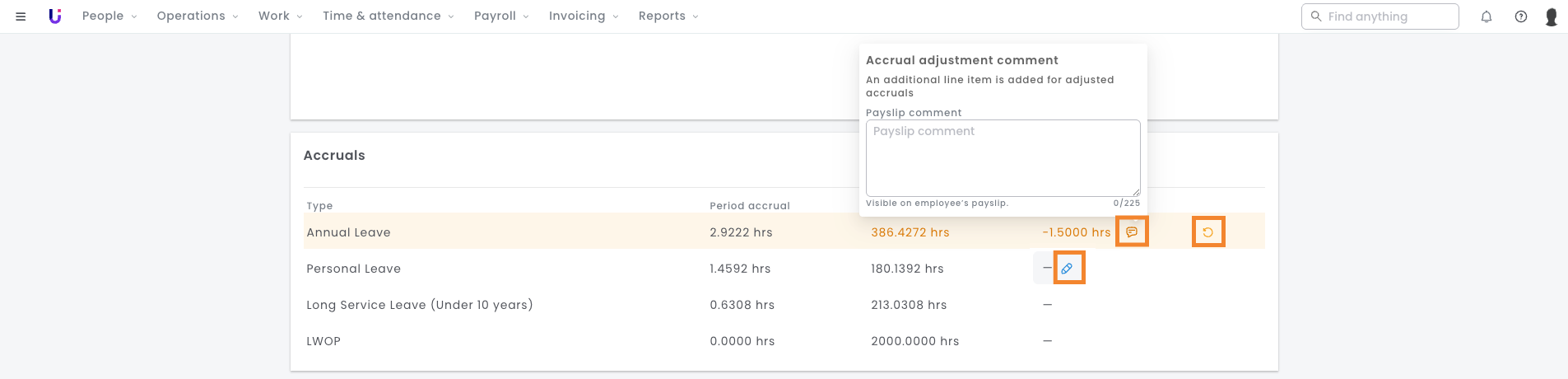Click the 2.9222 hrs period accrual value
This screenshot has width=1568, height=379.
point(741,232)
